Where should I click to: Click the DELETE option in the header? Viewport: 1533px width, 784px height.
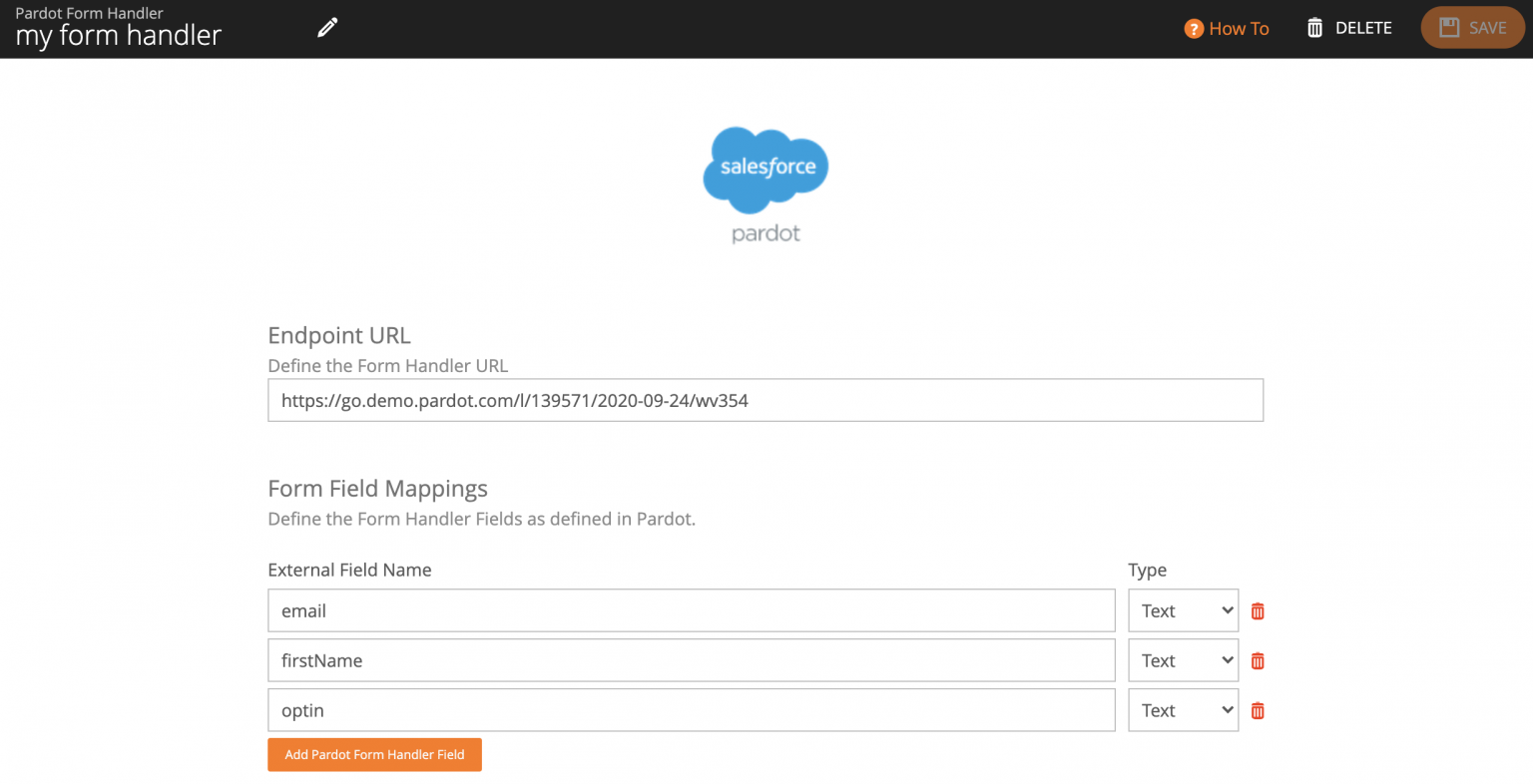coord(1361,28)
